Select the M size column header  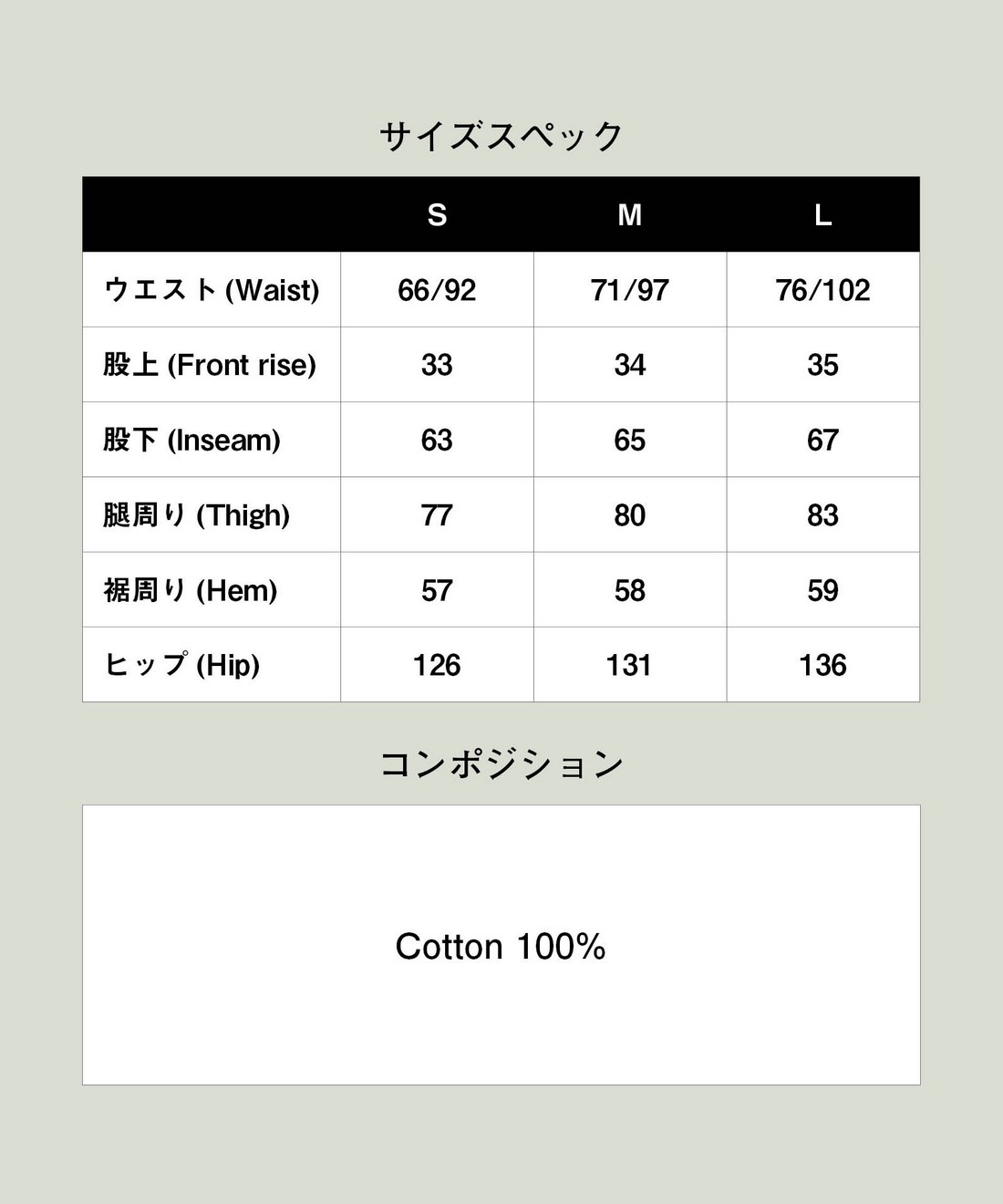coord(629,215)
